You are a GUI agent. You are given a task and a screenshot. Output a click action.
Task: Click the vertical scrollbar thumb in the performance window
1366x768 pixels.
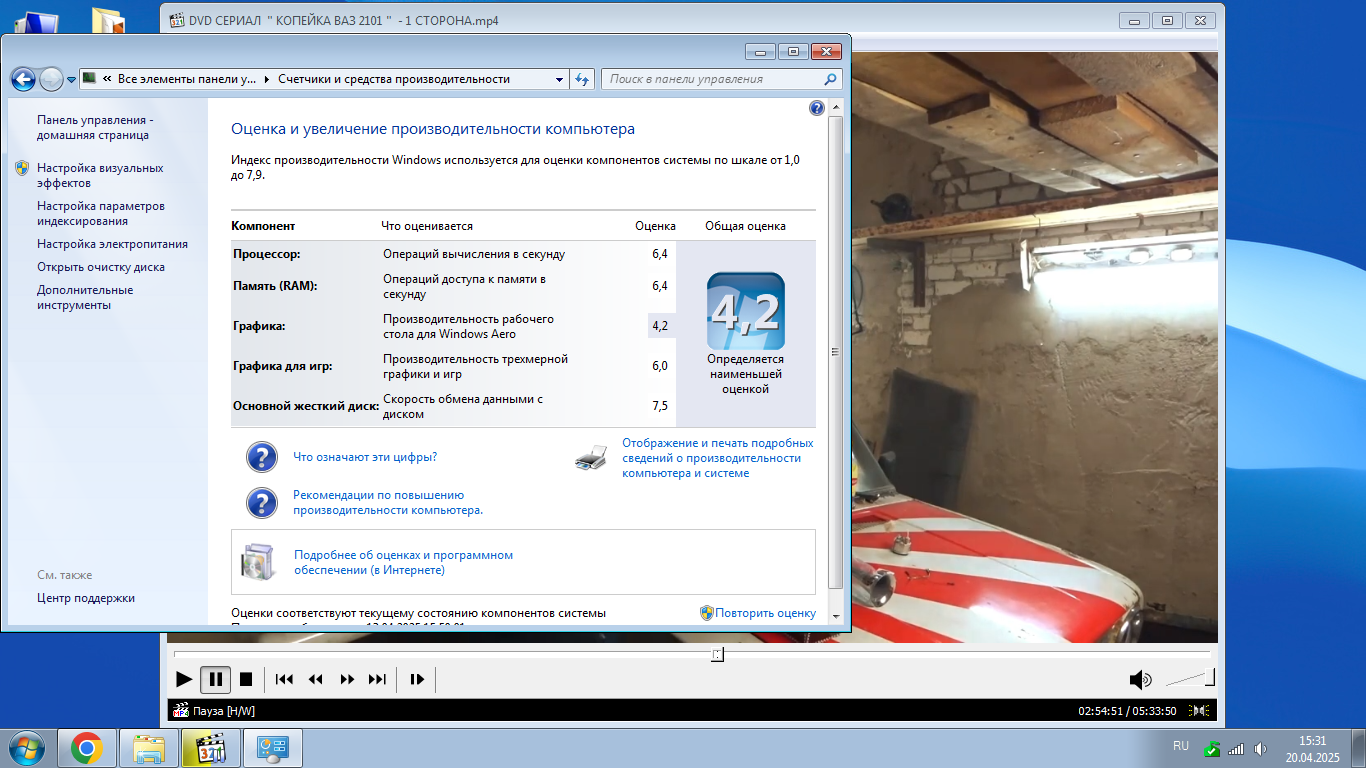tap(836, 352)
